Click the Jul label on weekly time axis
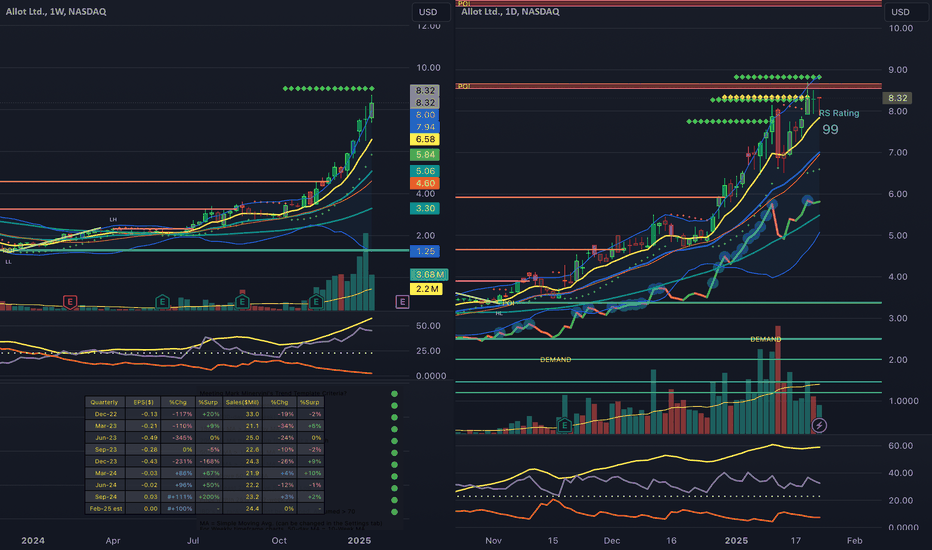The image size is (932, 550). tap(193, 540)
